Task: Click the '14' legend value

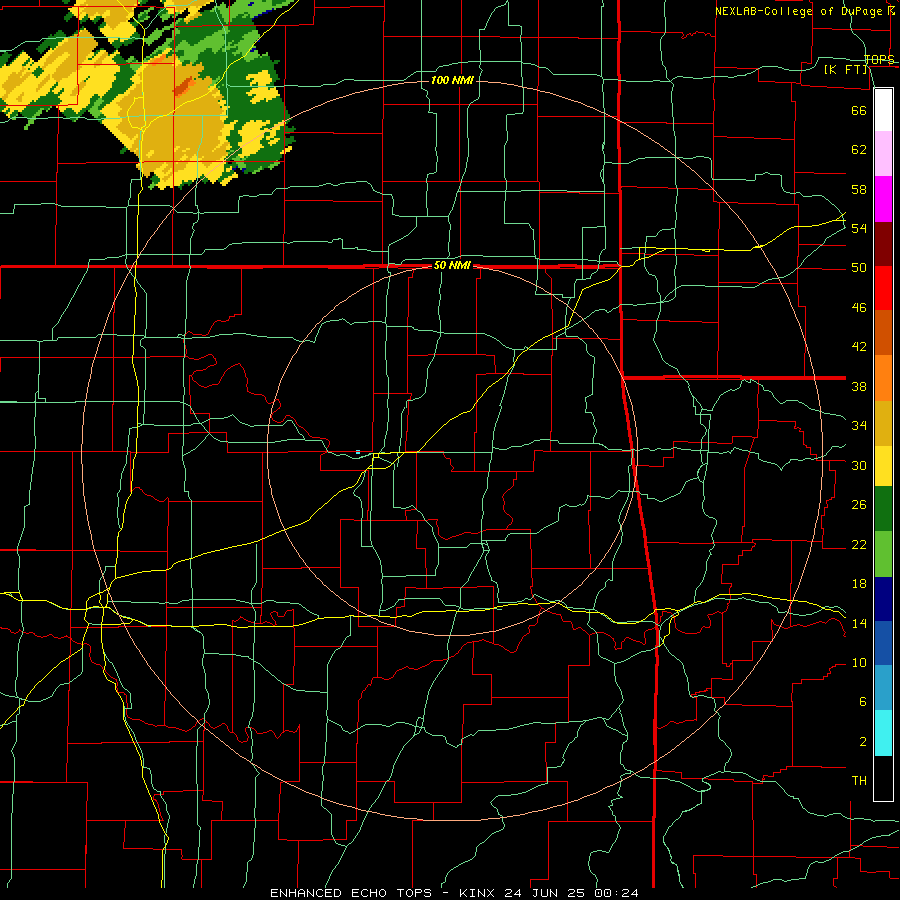Action: coord(859,623)
